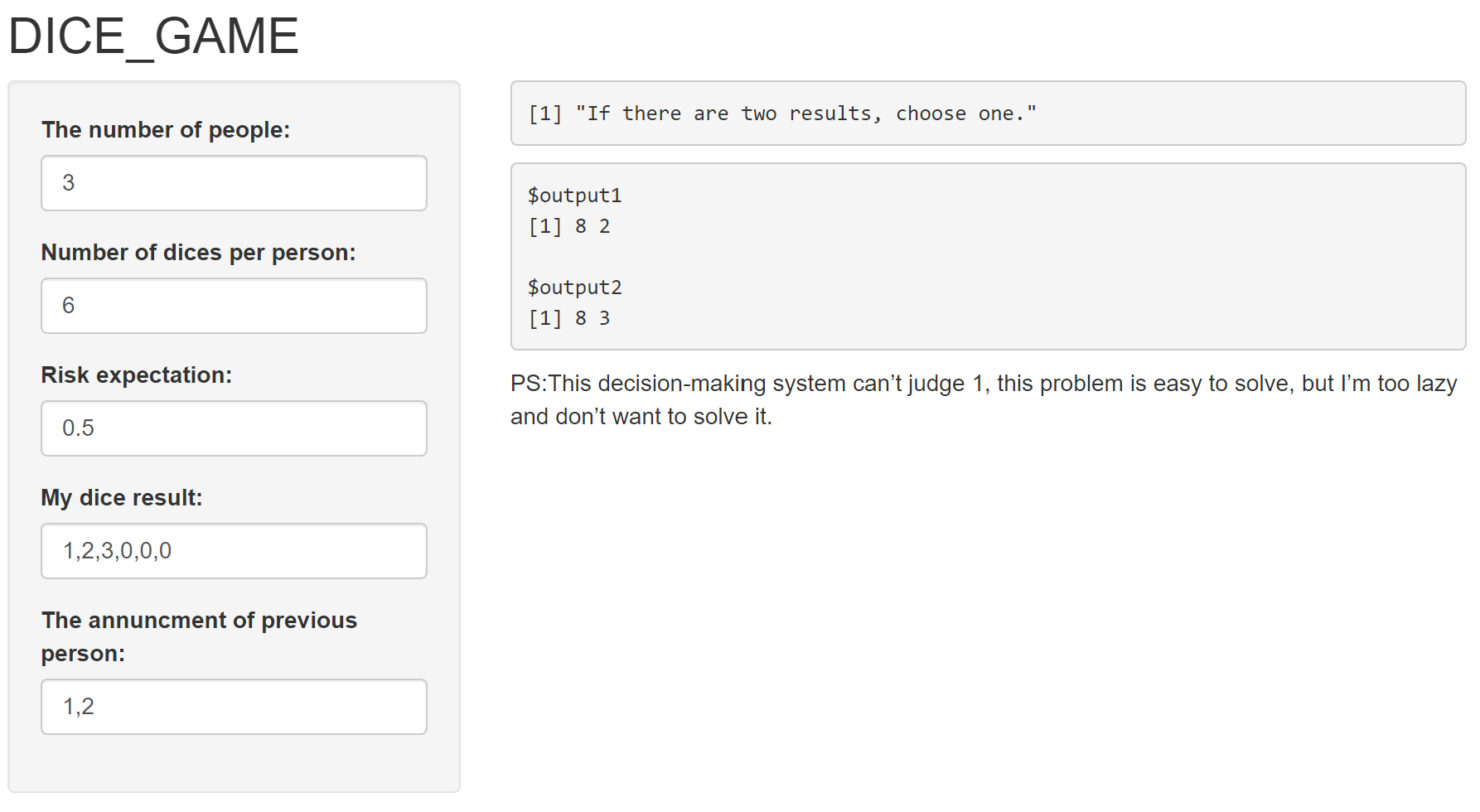Click 'The annuncment of previous person:' label
1480x812 pixels.
click(x=199, y=636)
